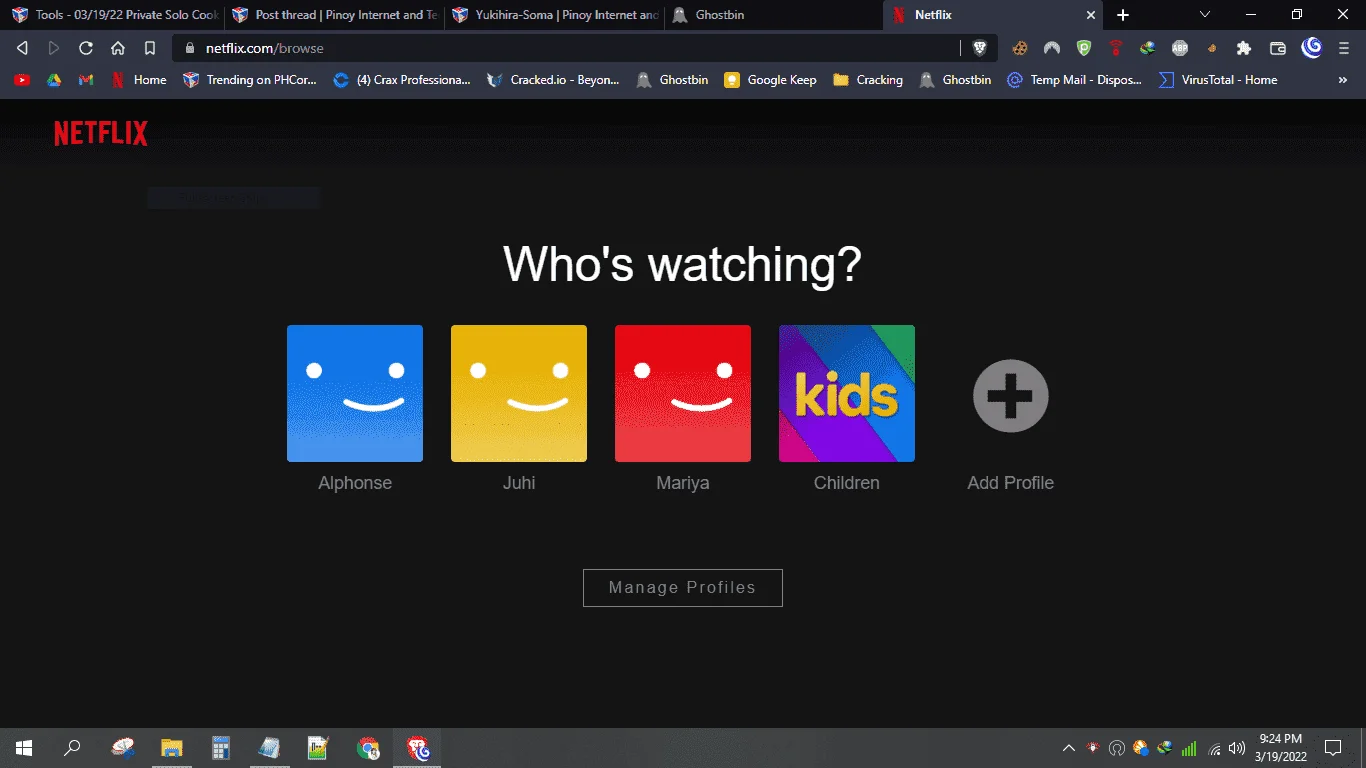Open the Internet Download Manager extension

click(1148, 48)
